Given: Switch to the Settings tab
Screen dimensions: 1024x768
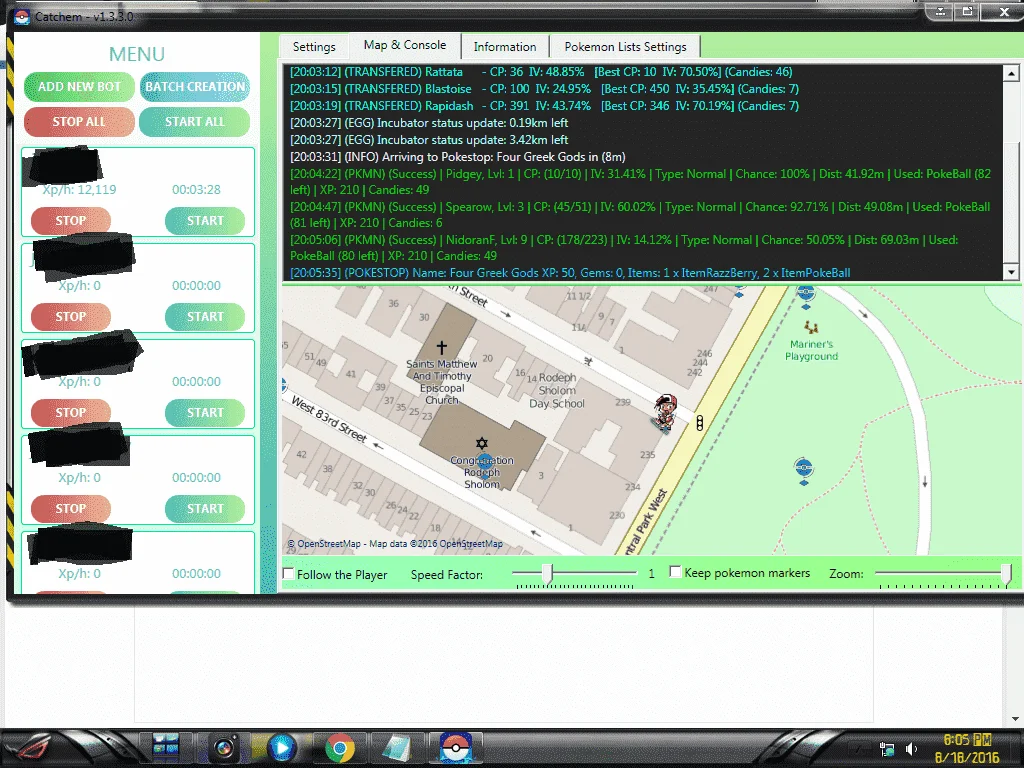Looking at the screenshot, I should click(x=314, y=46).
